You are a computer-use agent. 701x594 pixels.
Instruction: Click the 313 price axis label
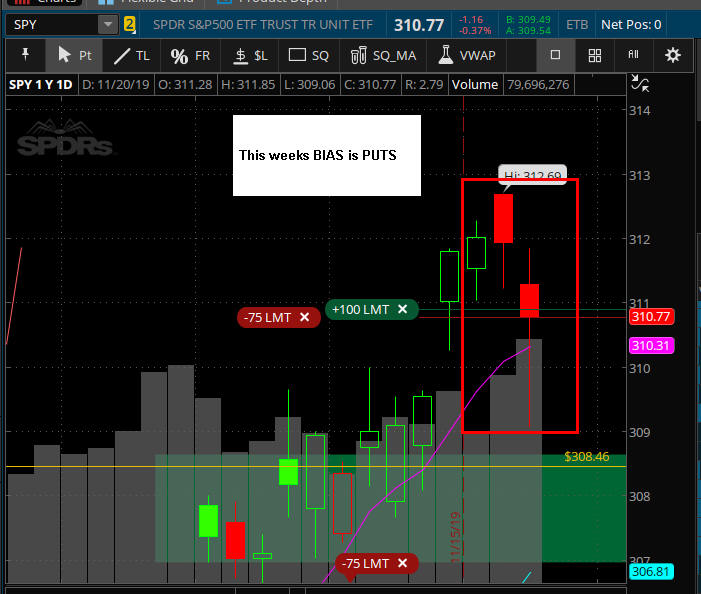click(640, 175)
